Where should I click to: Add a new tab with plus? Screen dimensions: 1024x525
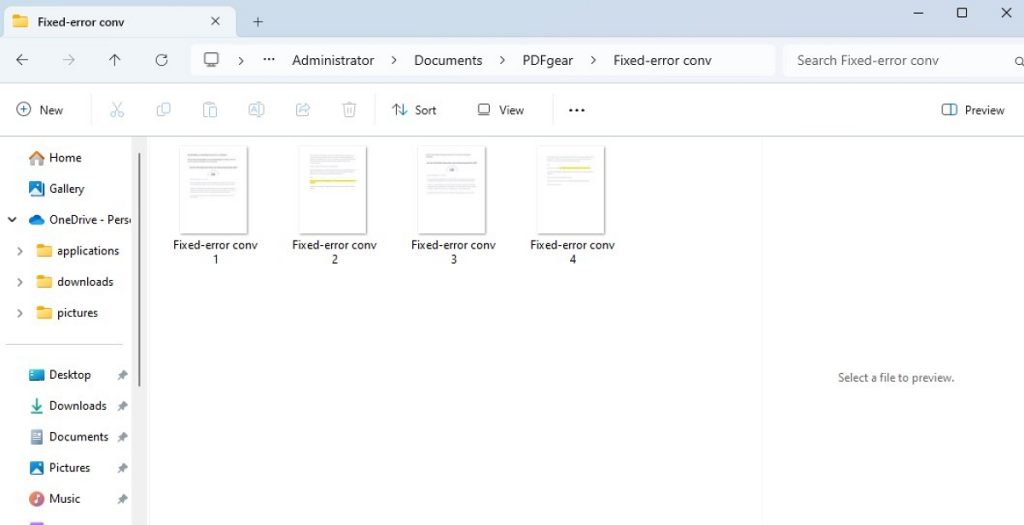coord(258,22)
